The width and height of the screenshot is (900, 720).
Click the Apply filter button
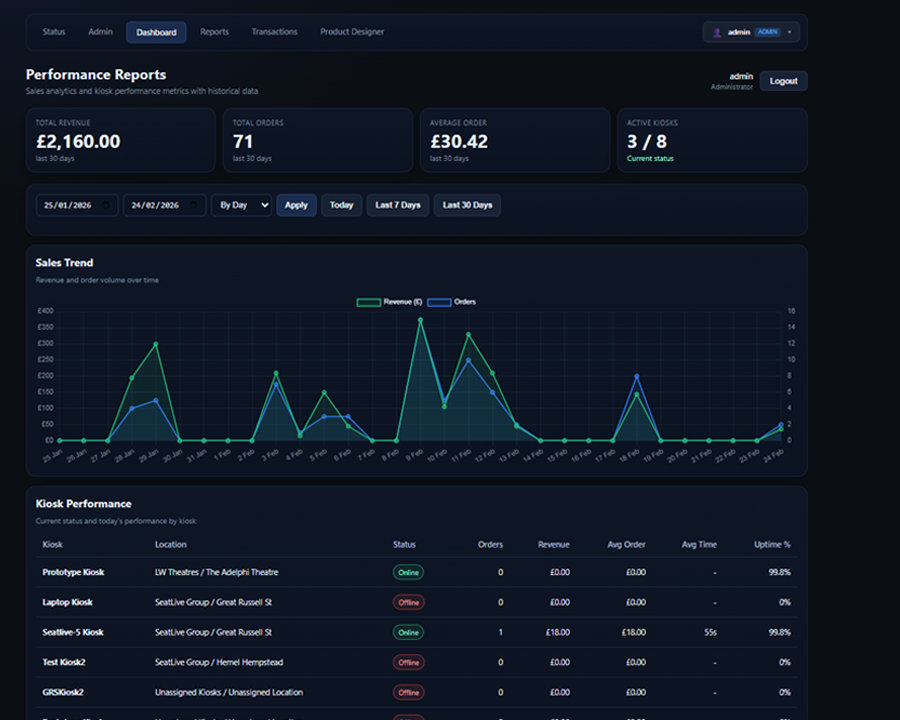pyautogui.click(x=296, y=205)
